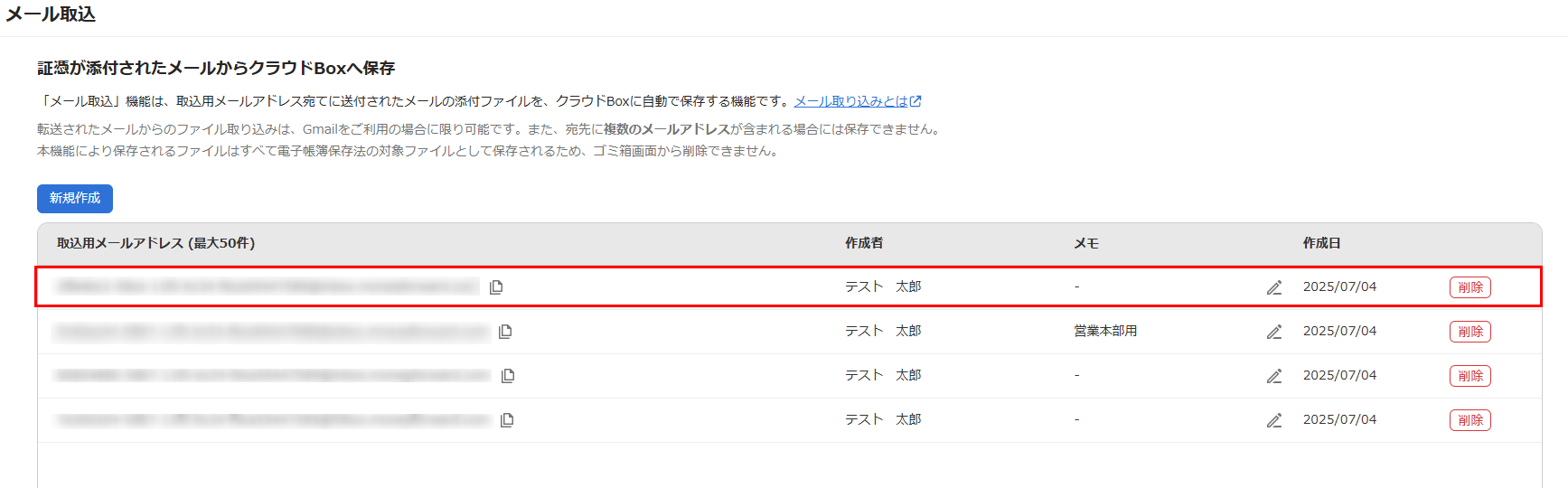The width and height of the screenshot is (1568, 488).
Task: Delete the first email address row
Action: [x=1470, y=287]
